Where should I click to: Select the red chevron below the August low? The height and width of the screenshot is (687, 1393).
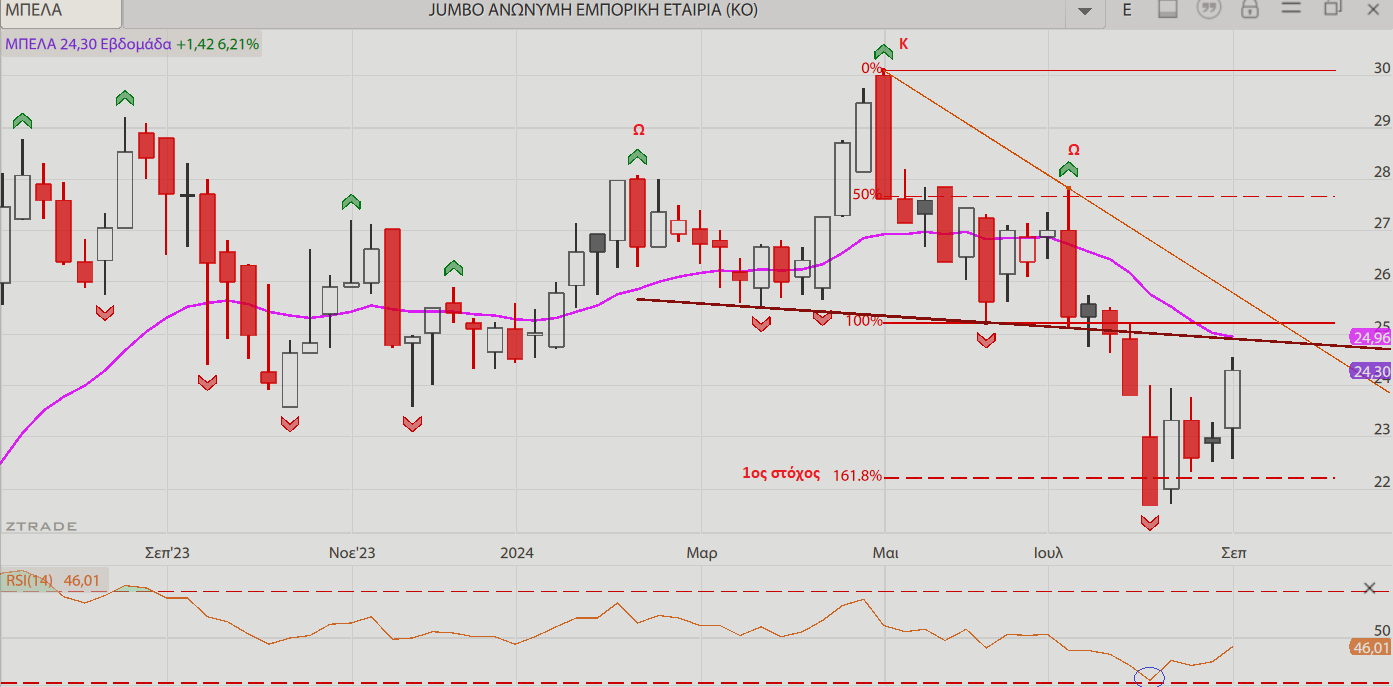coord(1149,522)
